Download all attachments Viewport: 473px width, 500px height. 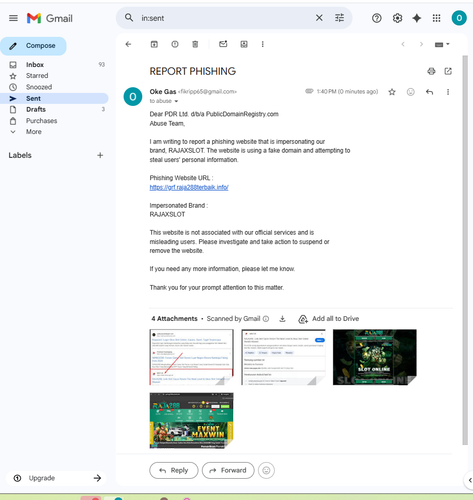(x=282, y=319)
